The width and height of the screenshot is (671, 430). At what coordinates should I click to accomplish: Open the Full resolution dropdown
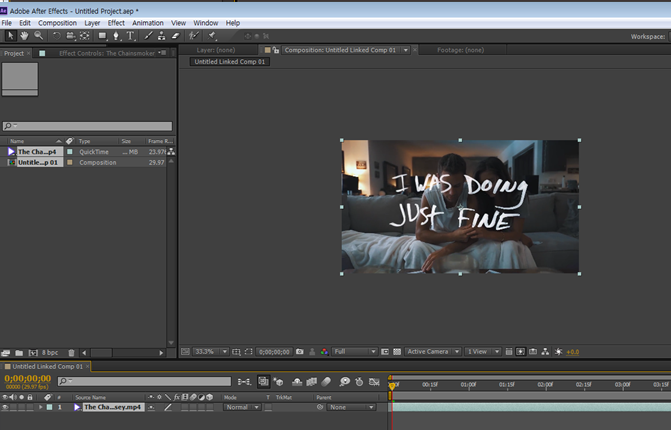pos(355,352)
